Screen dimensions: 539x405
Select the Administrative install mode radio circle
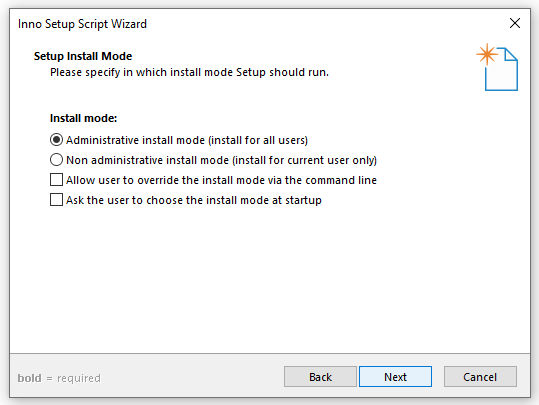point(56,140)
